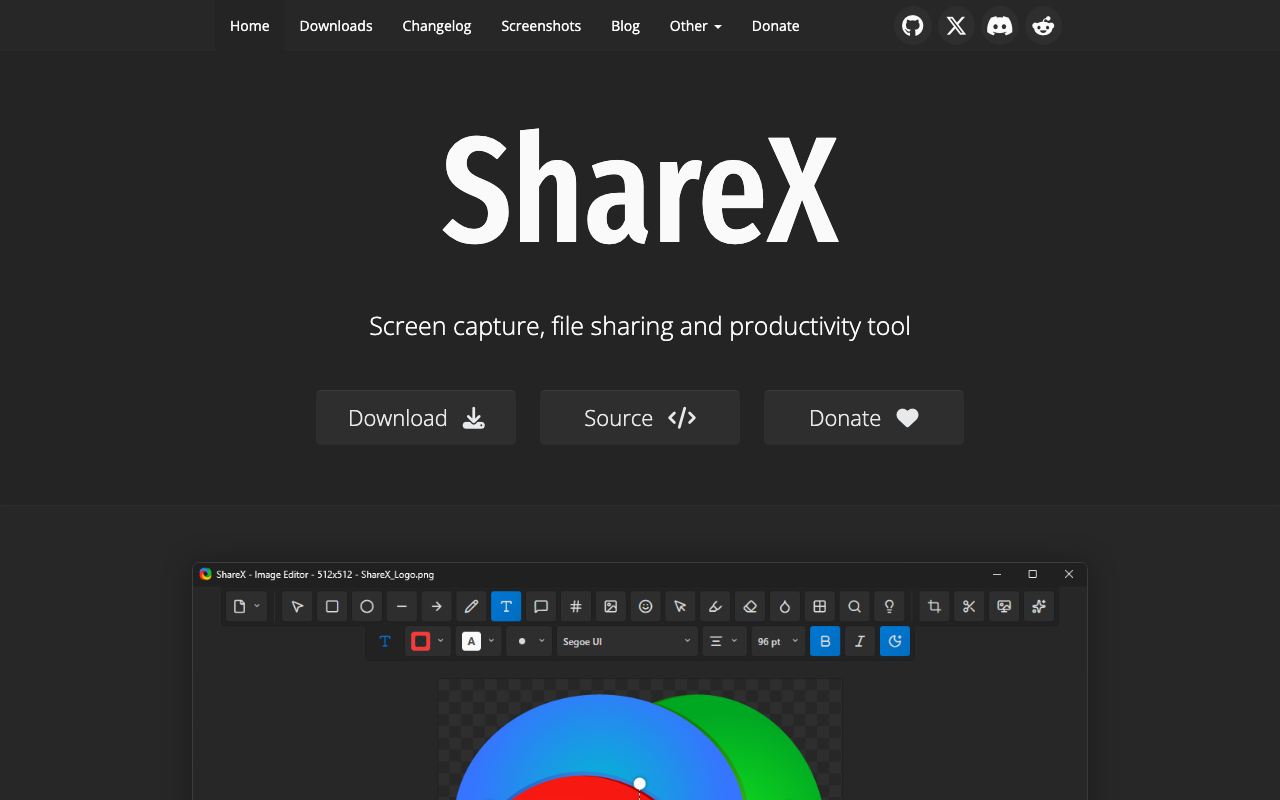Image resolution: width=1280 pixels, height=800 pixels.
Task: Toggle Italic text formatting
Action: point(860,641)
